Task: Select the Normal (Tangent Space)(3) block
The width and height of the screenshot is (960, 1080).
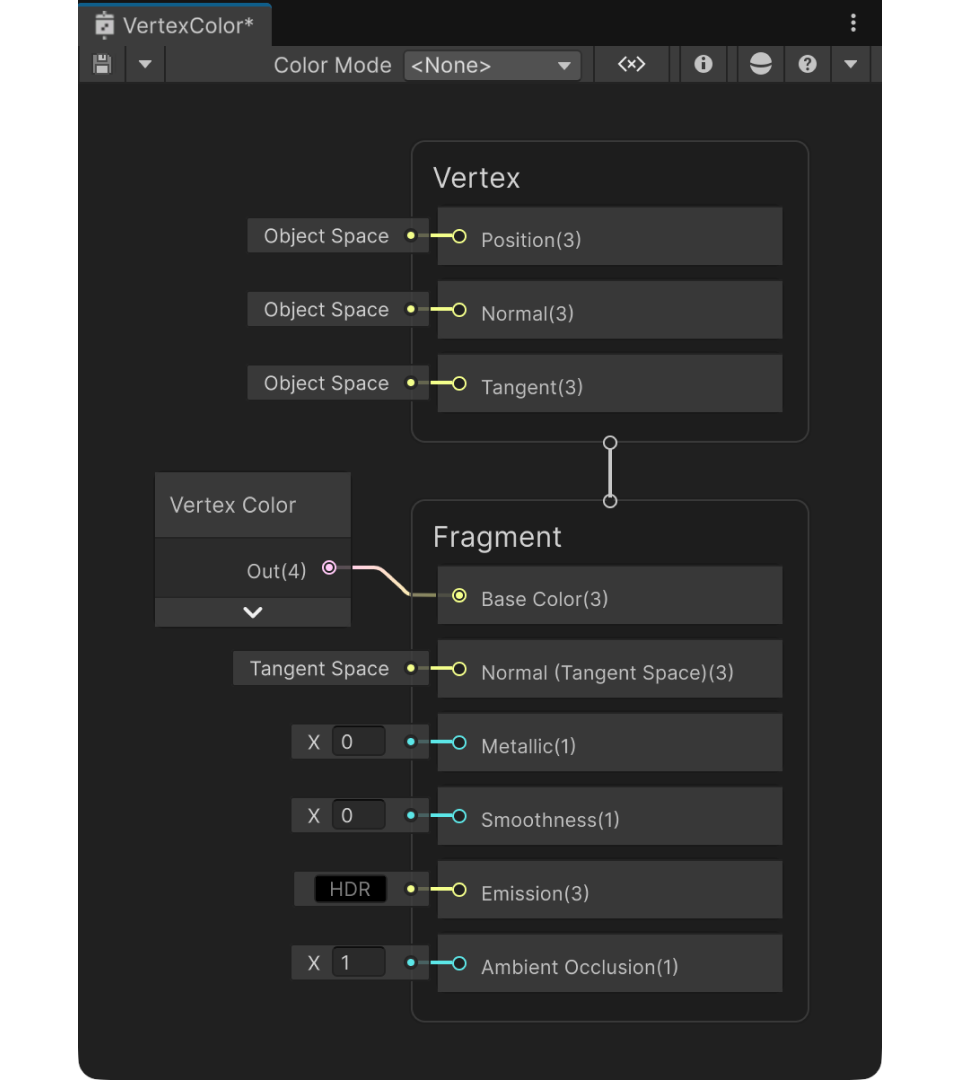Action: pos(609,669)
